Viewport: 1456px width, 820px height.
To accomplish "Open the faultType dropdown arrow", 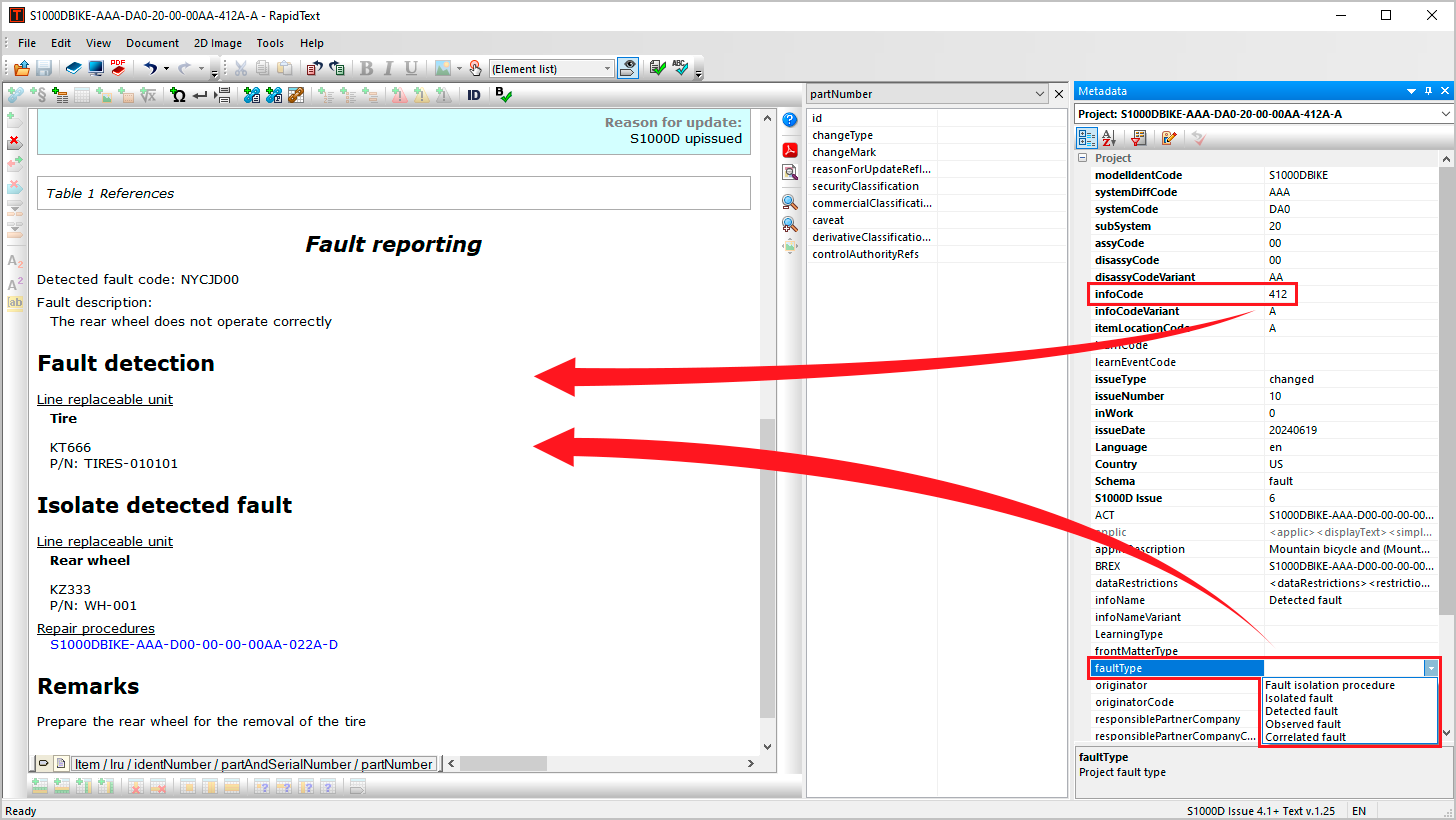I will click(x=1432, y=668).
